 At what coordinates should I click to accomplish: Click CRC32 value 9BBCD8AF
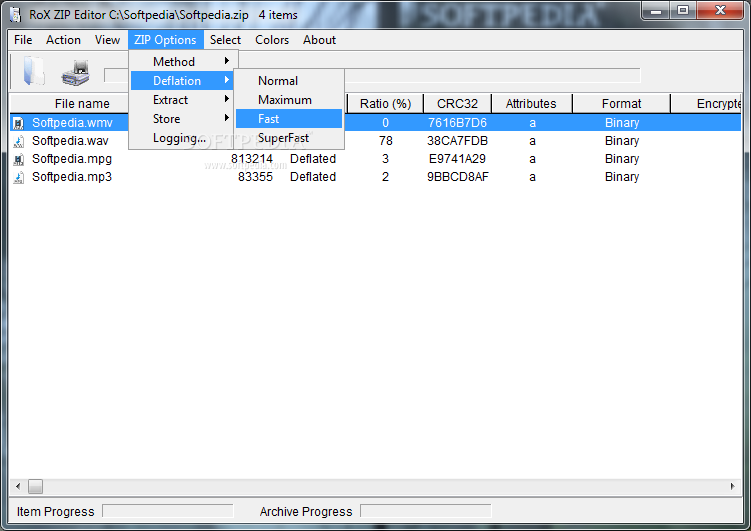point(458,177)
